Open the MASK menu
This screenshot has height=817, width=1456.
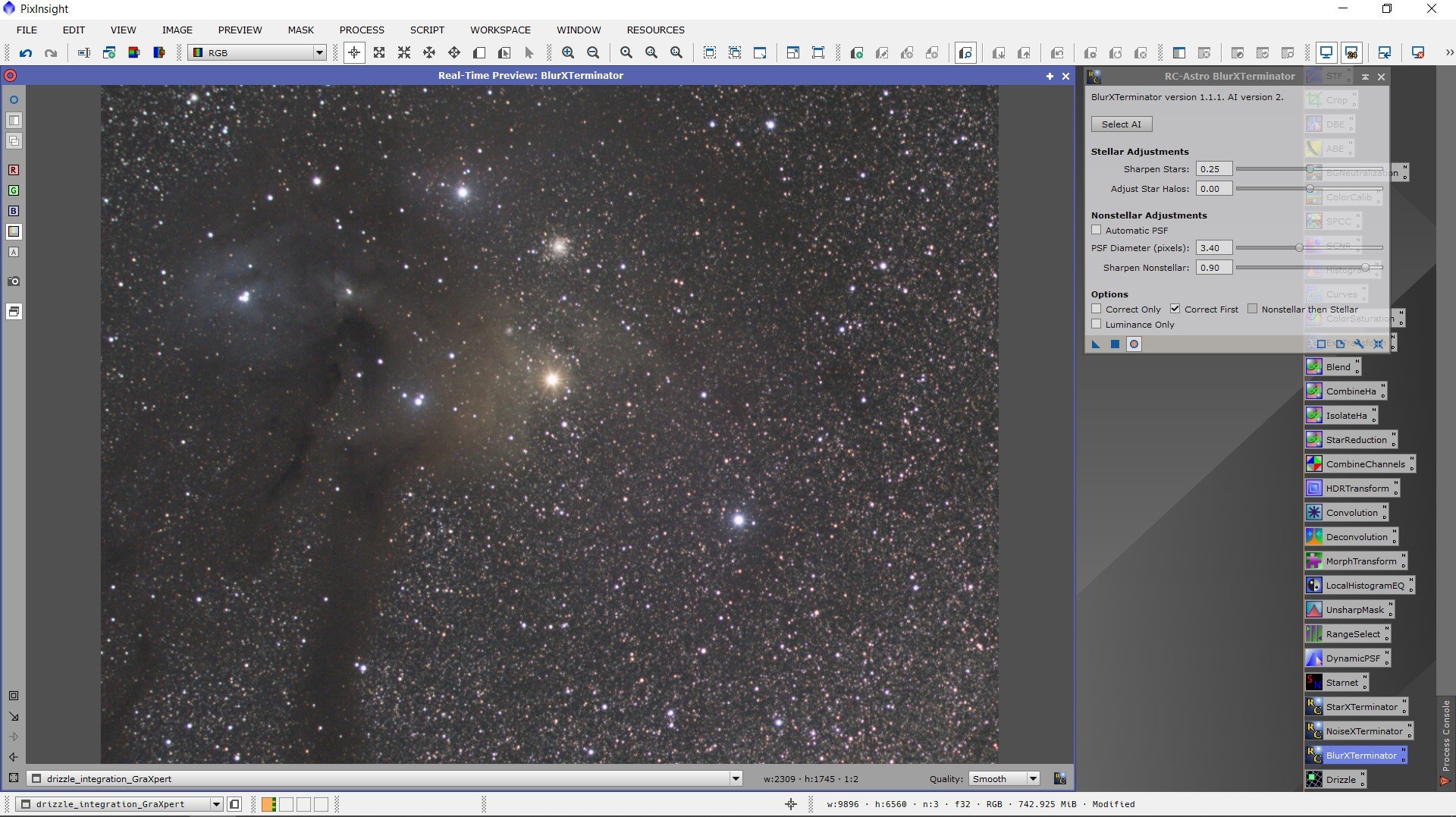pos(300,30)
